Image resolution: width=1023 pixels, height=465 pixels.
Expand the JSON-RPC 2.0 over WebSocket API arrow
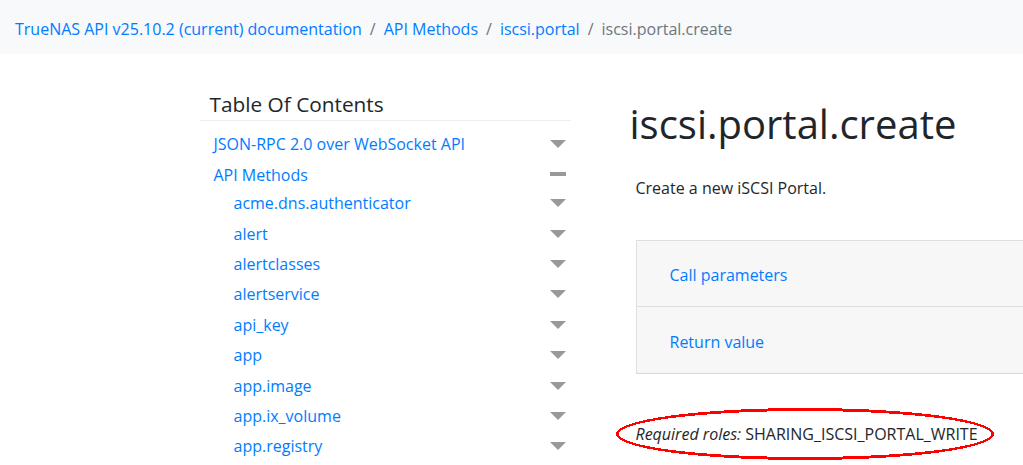[558, 145]
